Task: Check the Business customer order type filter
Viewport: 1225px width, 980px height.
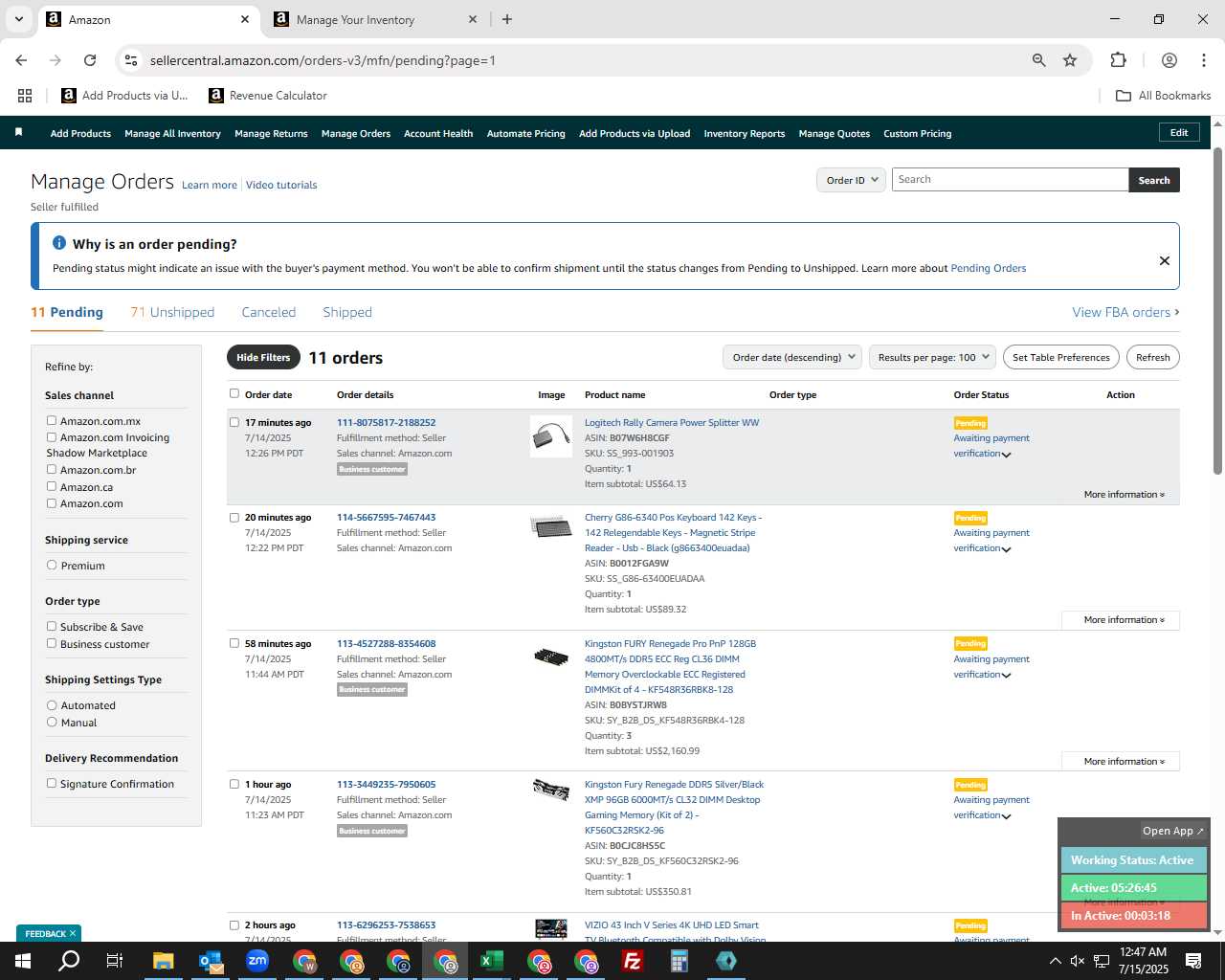Action: (52, 643)
